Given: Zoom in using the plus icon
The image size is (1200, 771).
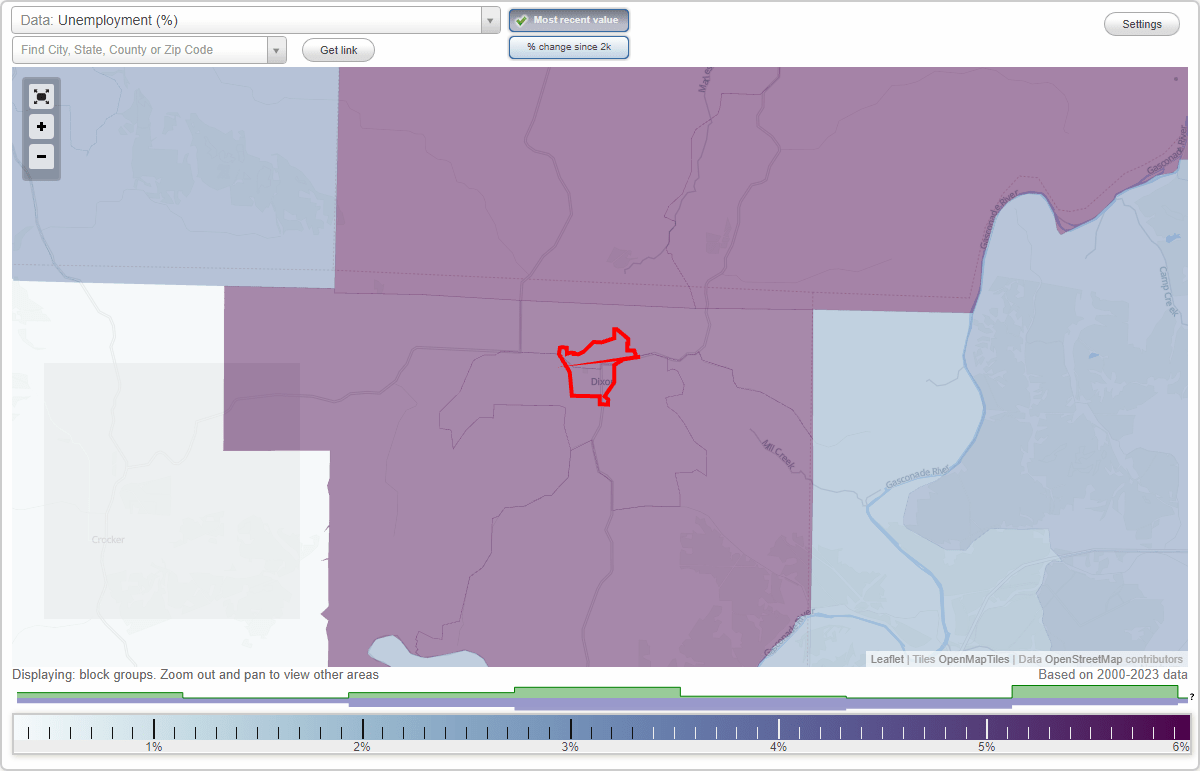Looking at the screenshot, I should coord(41,126).
